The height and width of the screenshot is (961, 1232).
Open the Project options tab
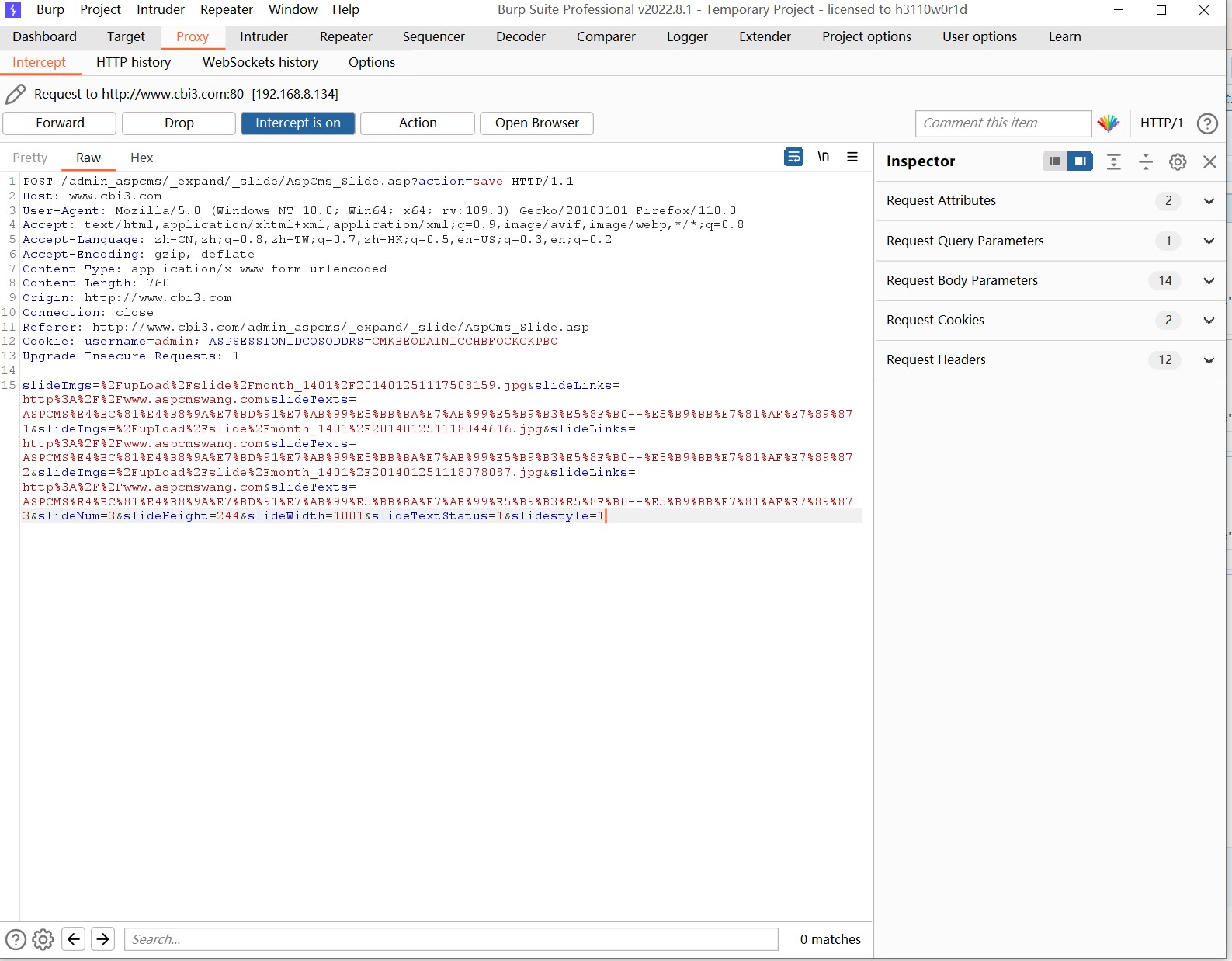coord(867,36)
